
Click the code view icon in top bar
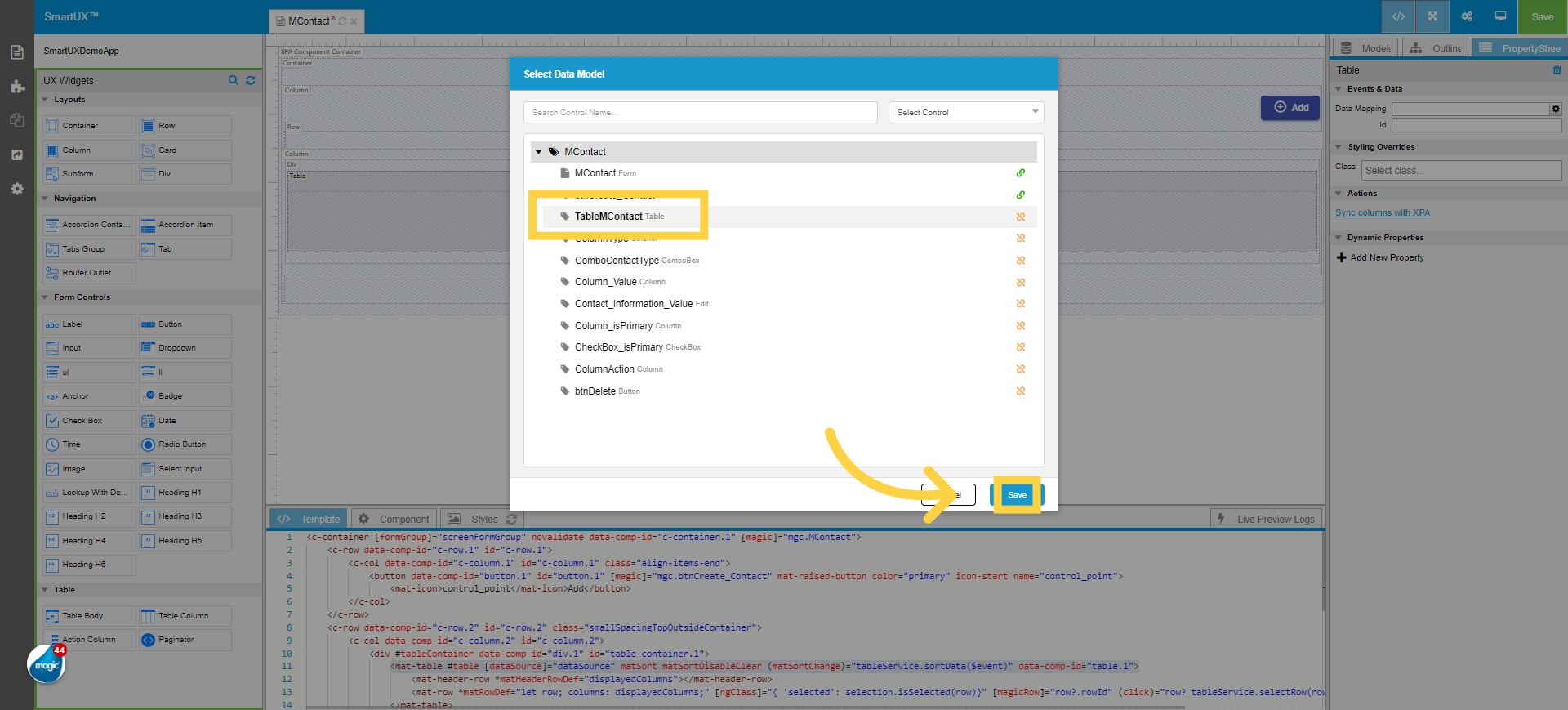tap(1398, 16)
